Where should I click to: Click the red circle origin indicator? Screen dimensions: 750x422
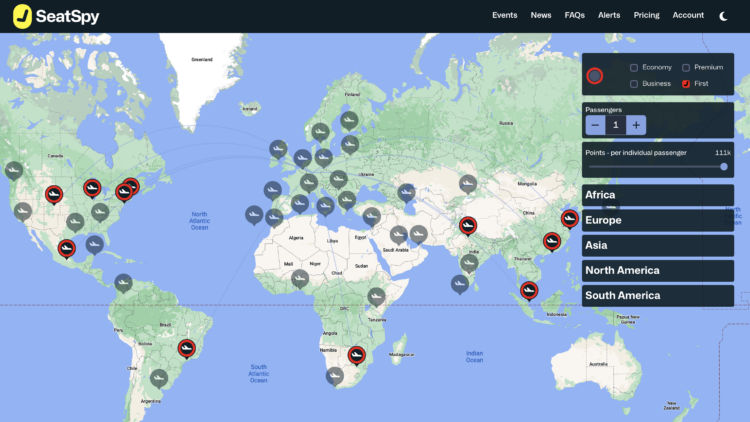point(595,75)
